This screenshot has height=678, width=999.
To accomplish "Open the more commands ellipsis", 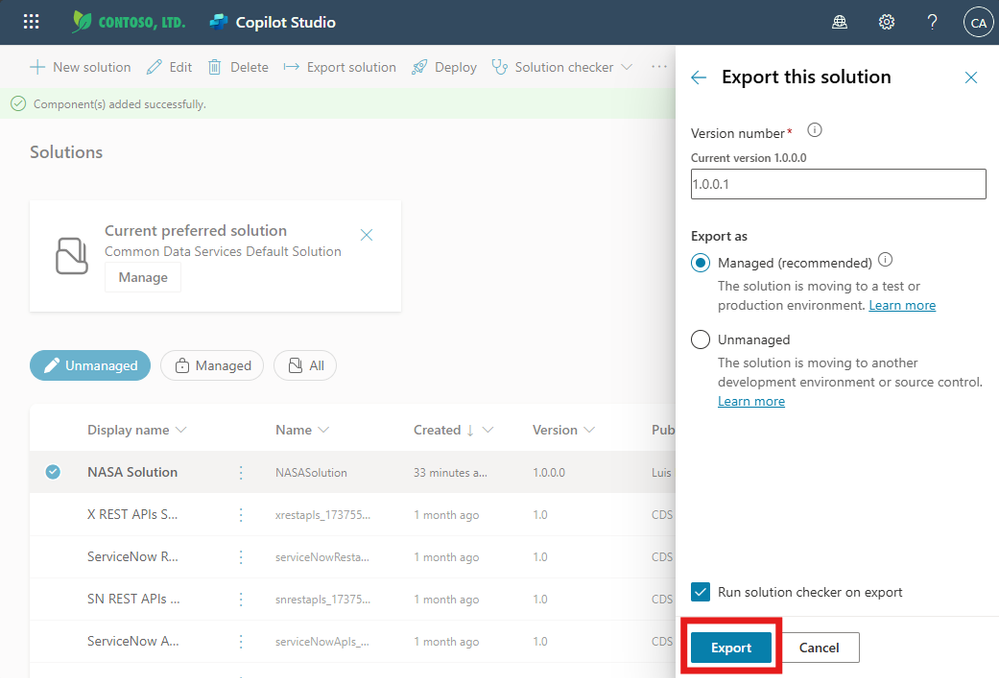I will (659, 67).
